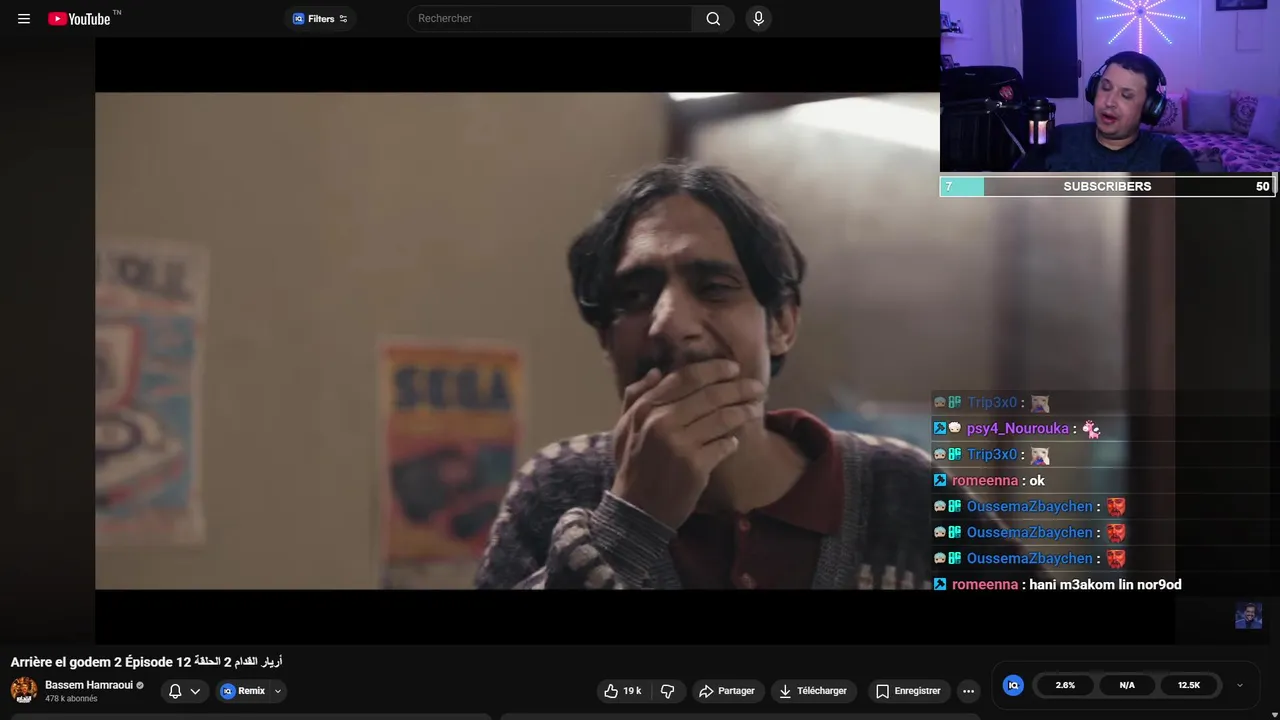Click the Partager share button
The image size is (1280, 720).
(x=727, y=691)
